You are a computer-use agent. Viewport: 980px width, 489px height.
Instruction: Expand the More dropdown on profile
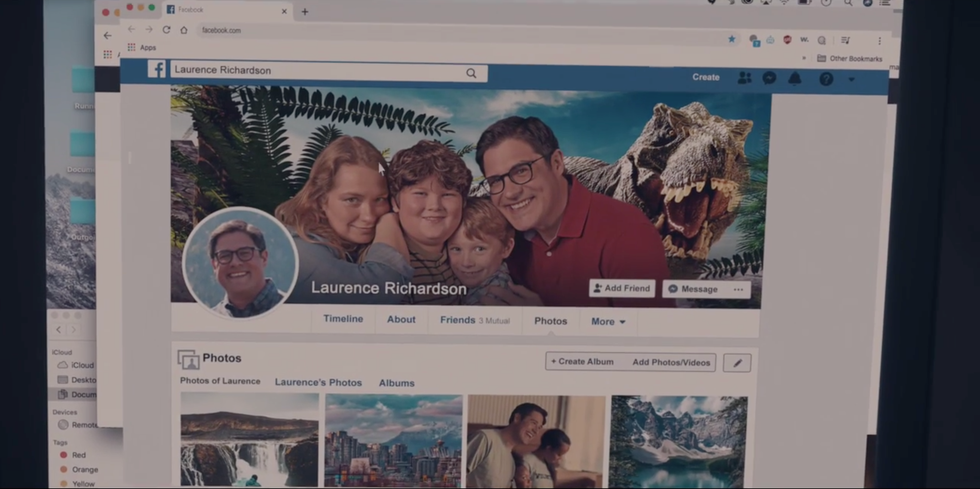608,321
